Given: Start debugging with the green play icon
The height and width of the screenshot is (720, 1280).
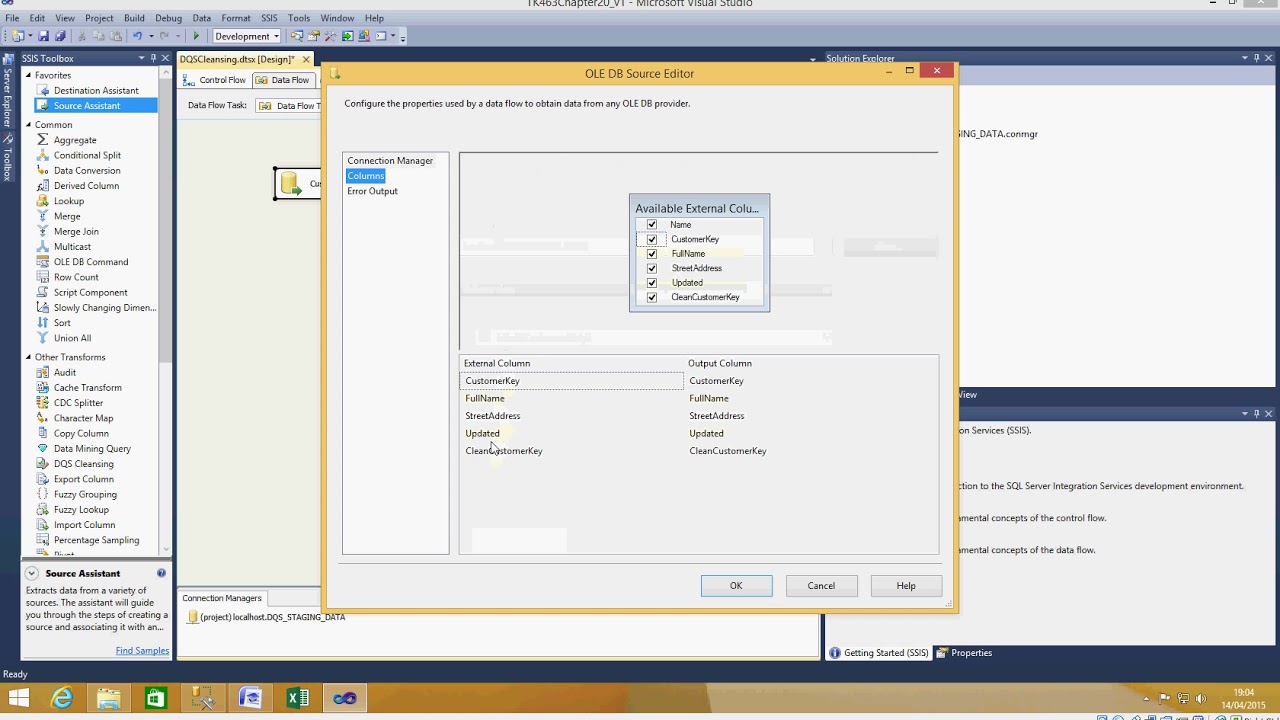Looking at the screenshot, I should 196,36.
